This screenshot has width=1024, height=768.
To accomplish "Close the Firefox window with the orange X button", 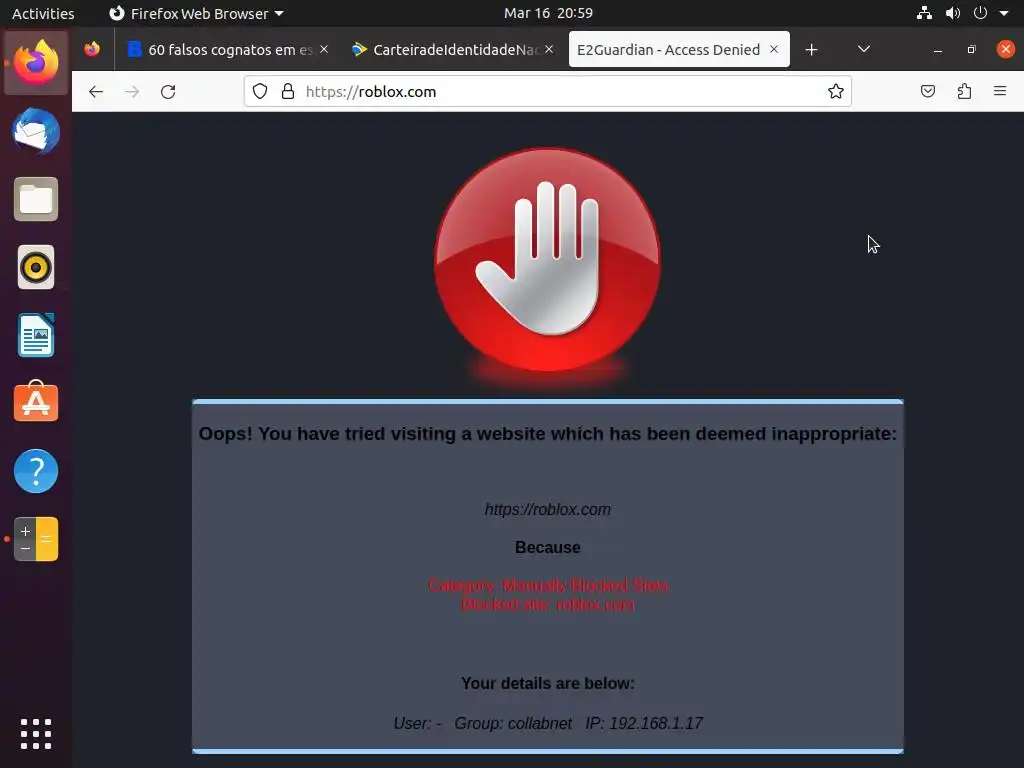I will (x=1005, y=49).
